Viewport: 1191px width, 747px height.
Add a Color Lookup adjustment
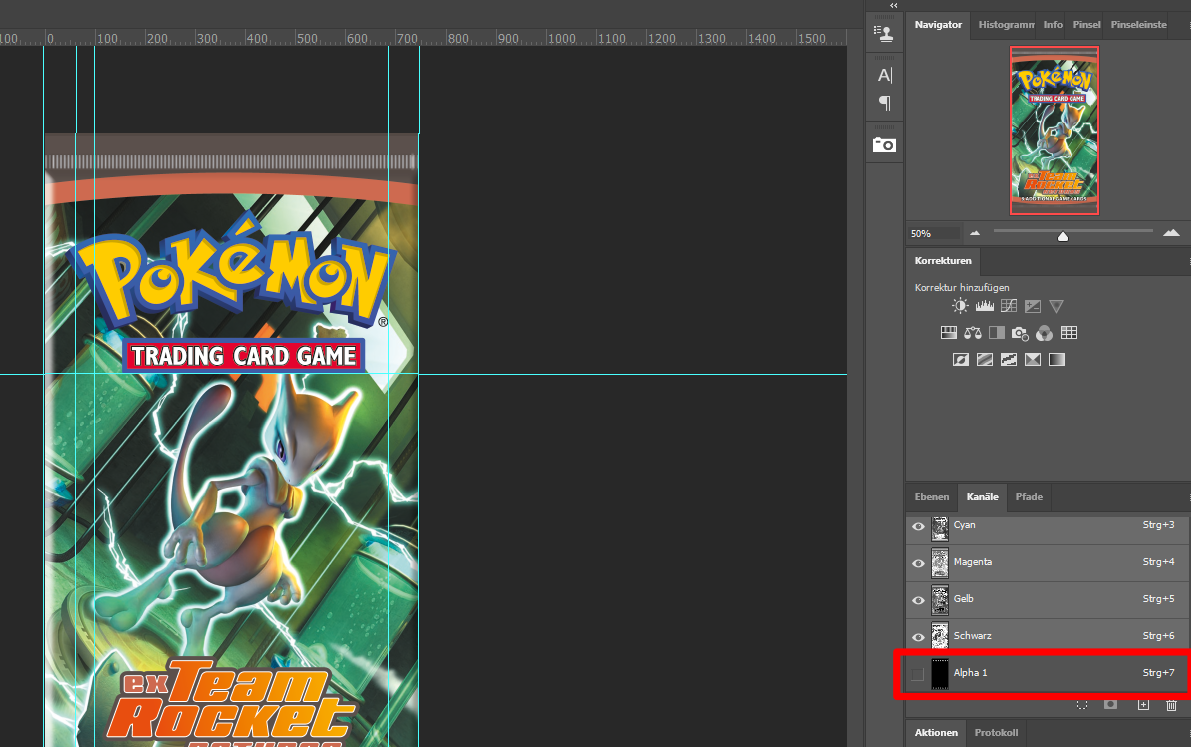click(1069, 333)
